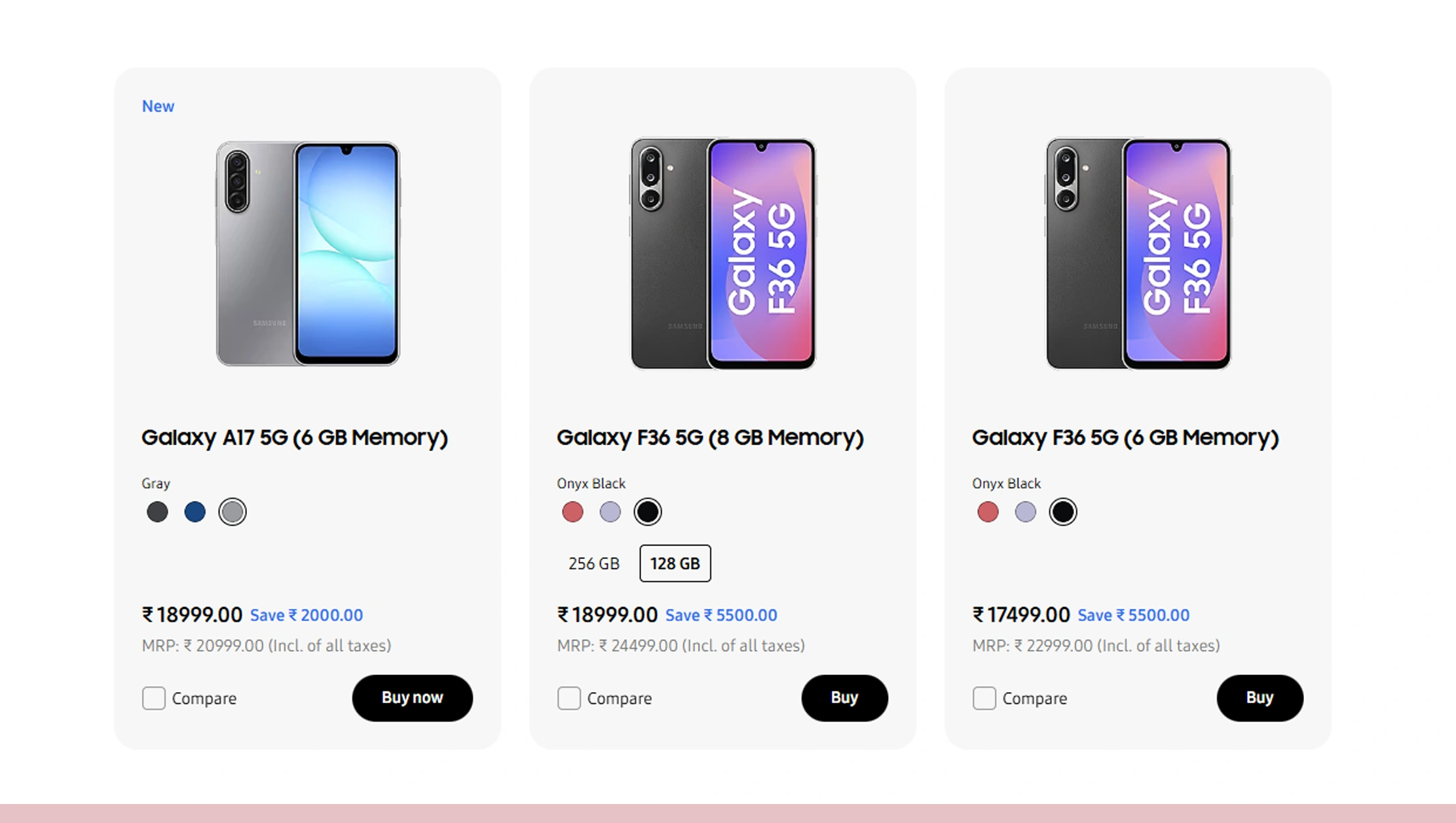Open the Galaxy A17 5G product title link
1456x823 pixels.
295,437
